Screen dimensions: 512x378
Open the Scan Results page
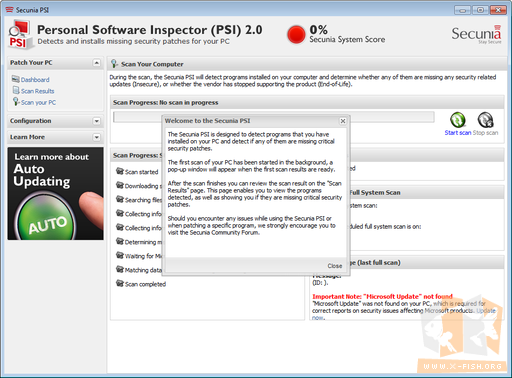[x=38, y=91]
